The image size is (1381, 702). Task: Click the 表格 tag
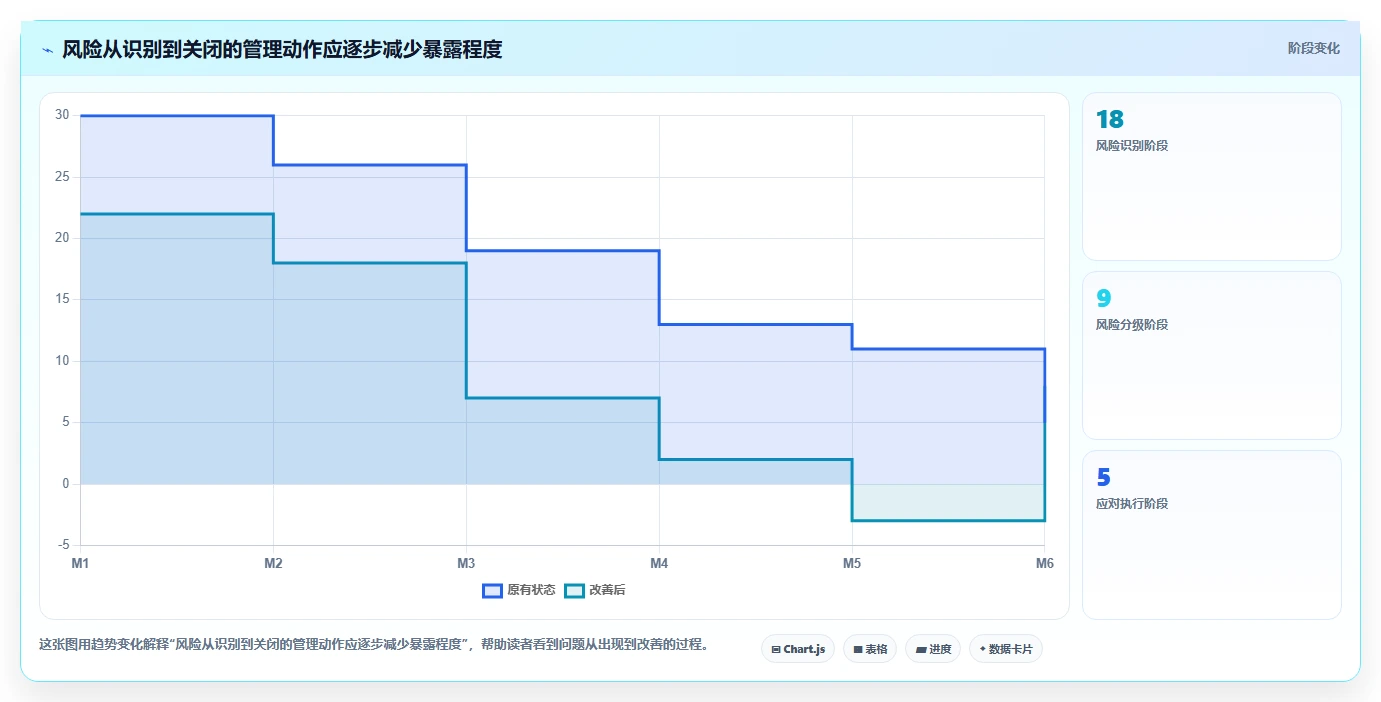pos(870,649)
